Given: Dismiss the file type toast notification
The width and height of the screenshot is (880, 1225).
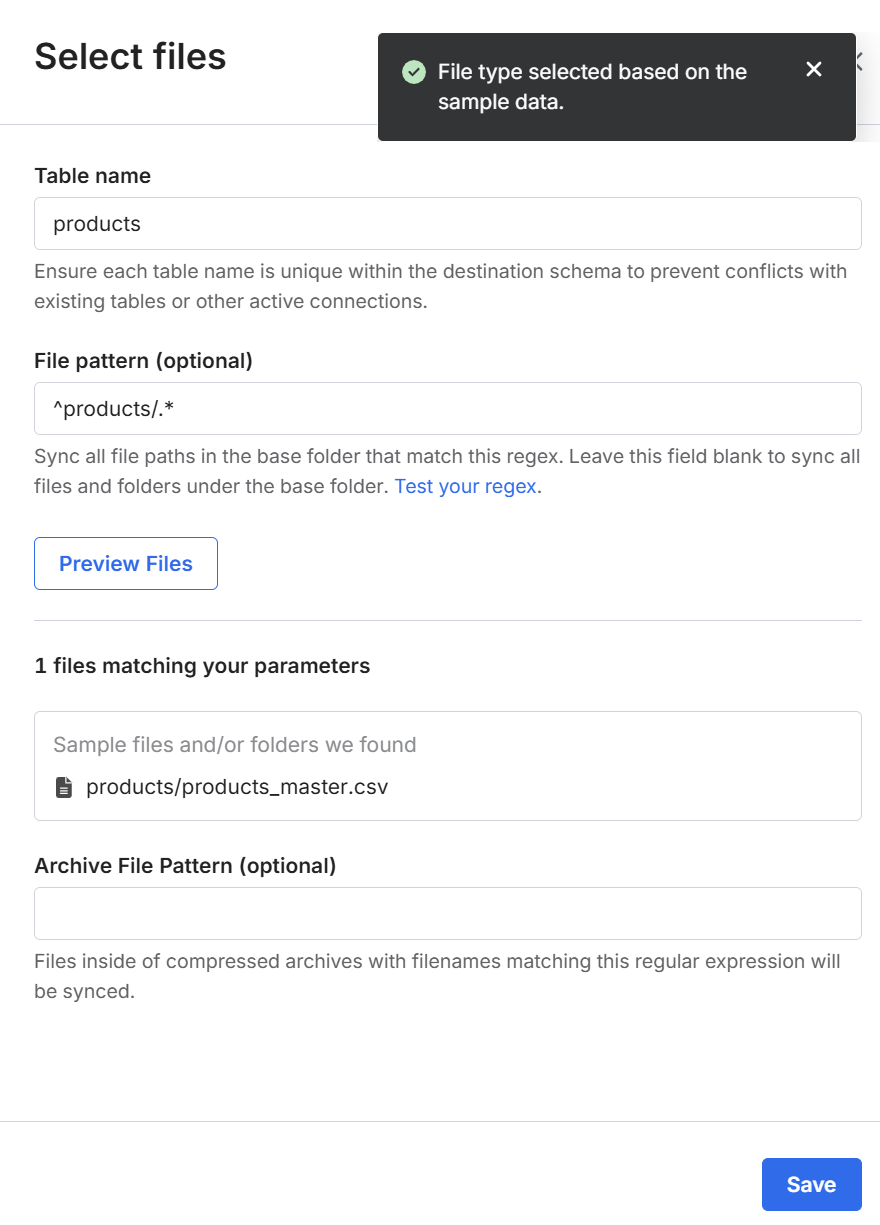Looking at the screenshot, I should pyautogui.click(x=814, y=69).
